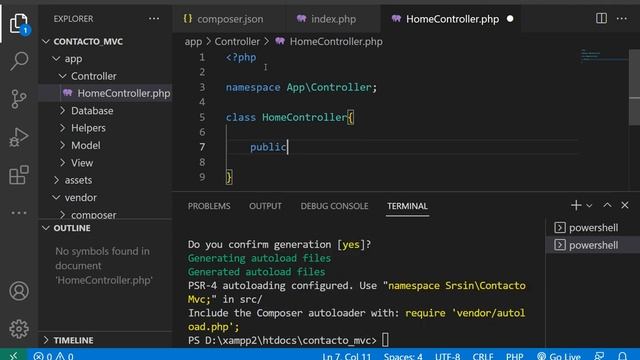The width and height of the screenshot is (640, 360).
Task: Click Controller breadcrumb segment
Action: (x=237, y=42)
